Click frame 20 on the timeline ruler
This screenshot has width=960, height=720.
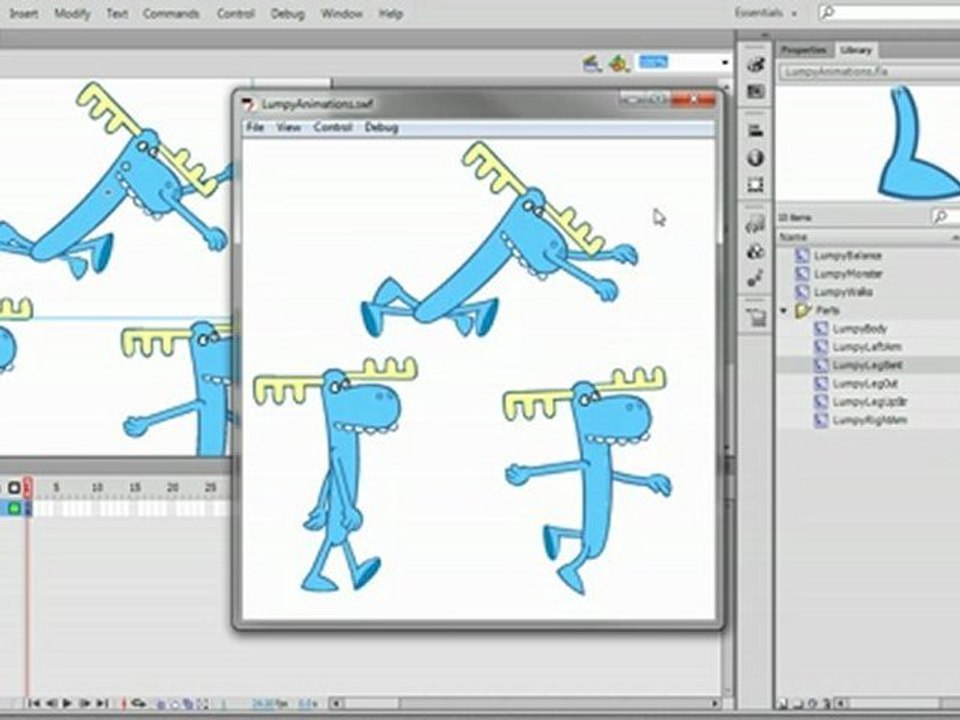(173, 488)
